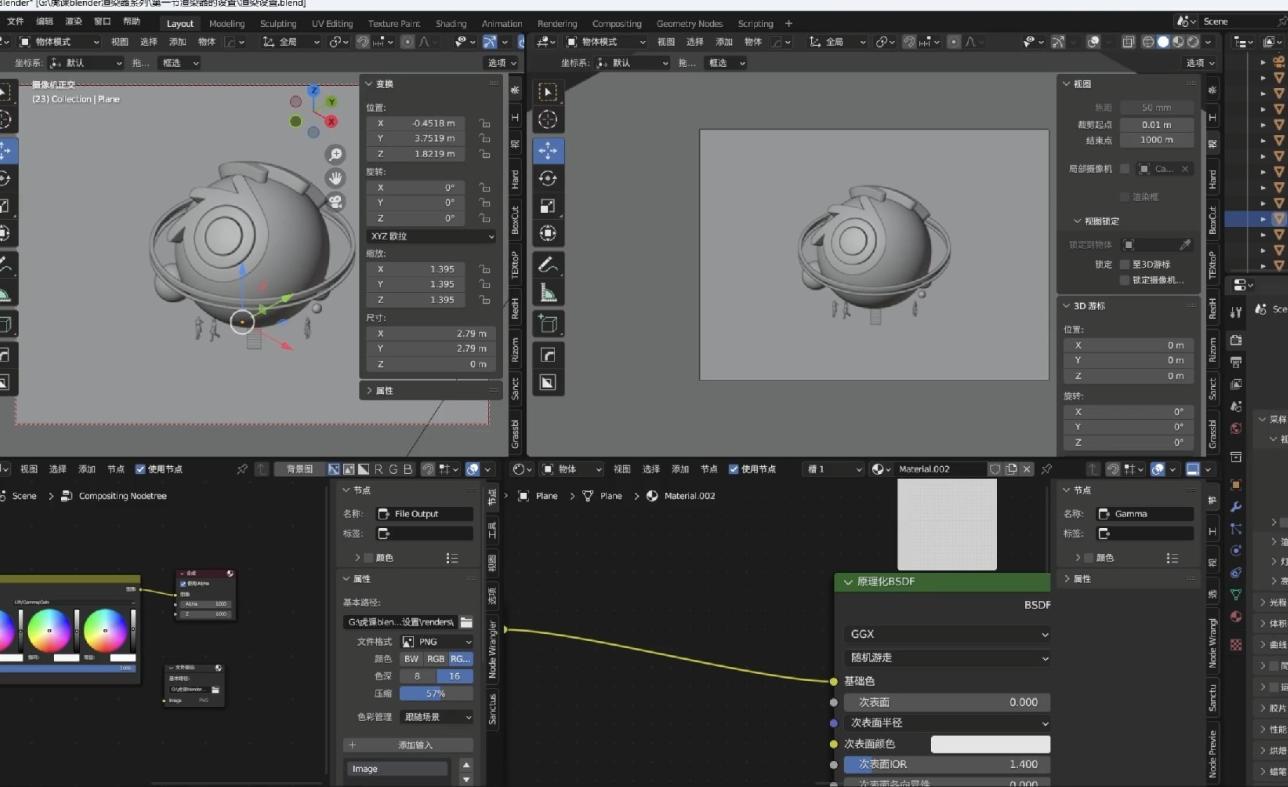Lock the X location property
Viewport: 1288px width, 787px height.
click(484, 124)
